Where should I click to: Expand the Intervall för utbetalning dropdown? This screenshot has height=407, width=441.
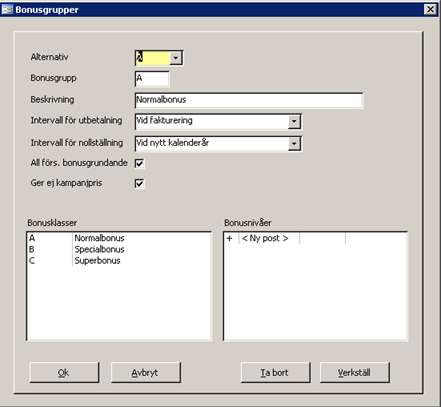pos(294,121)
